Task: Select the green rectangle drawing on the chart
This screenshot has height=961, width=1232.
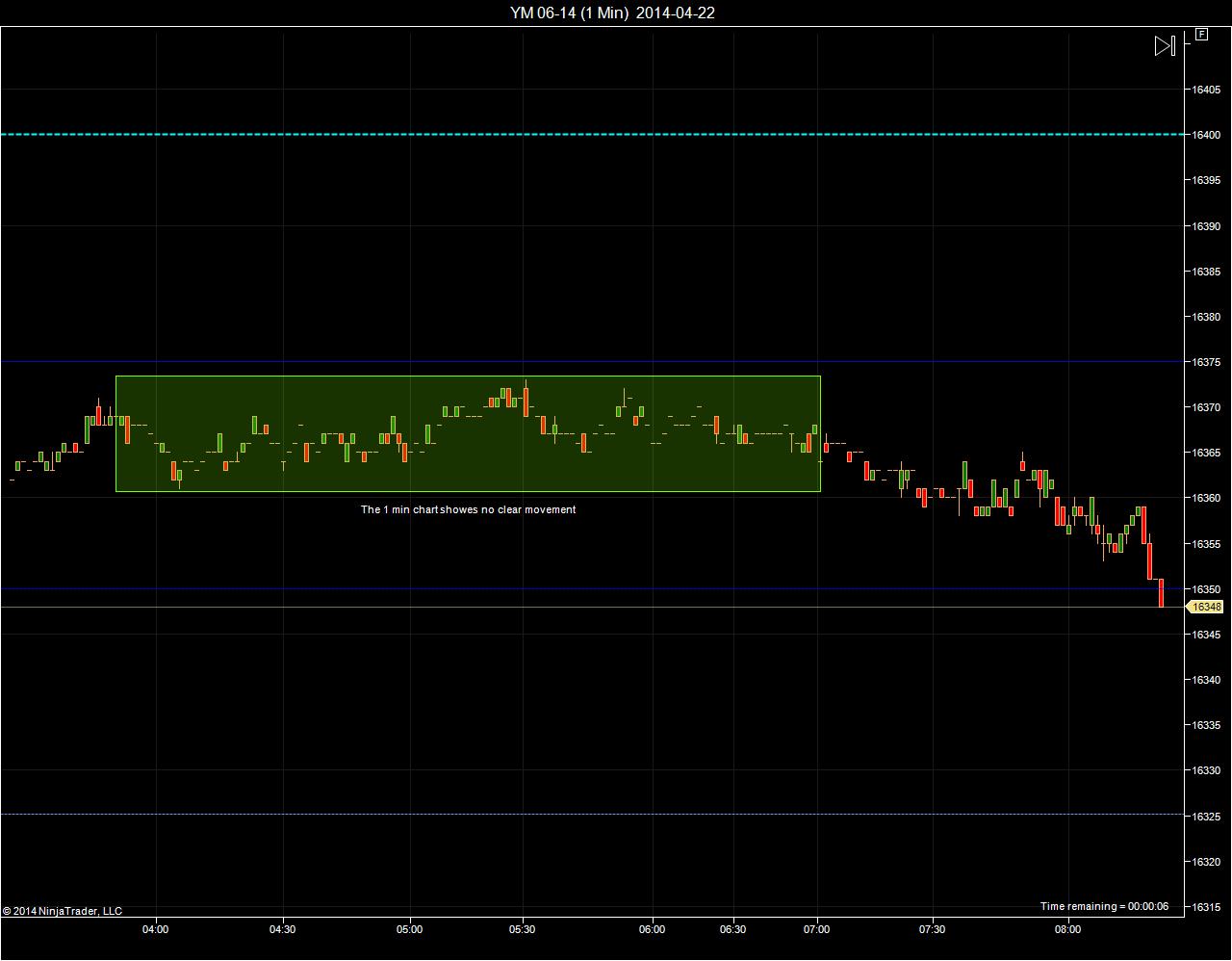Action: (468, 433)
